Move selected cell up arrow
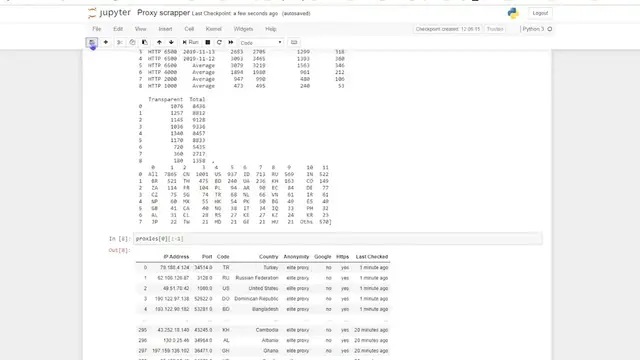The image size is (640, 360). click(x=159, y=42)
